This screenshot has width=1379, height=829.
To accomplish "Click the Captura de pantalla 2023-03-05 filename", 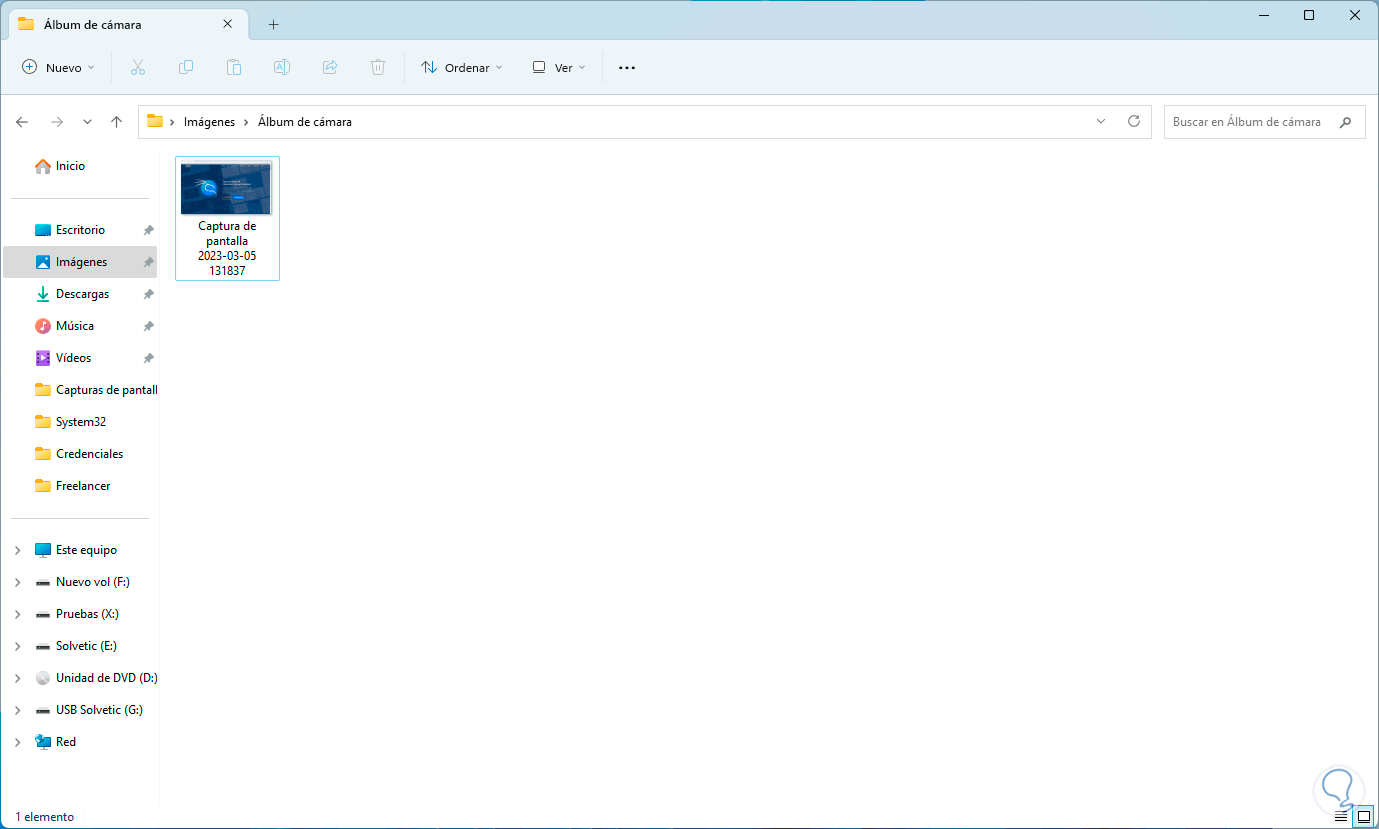I will (x=227, y=248).
